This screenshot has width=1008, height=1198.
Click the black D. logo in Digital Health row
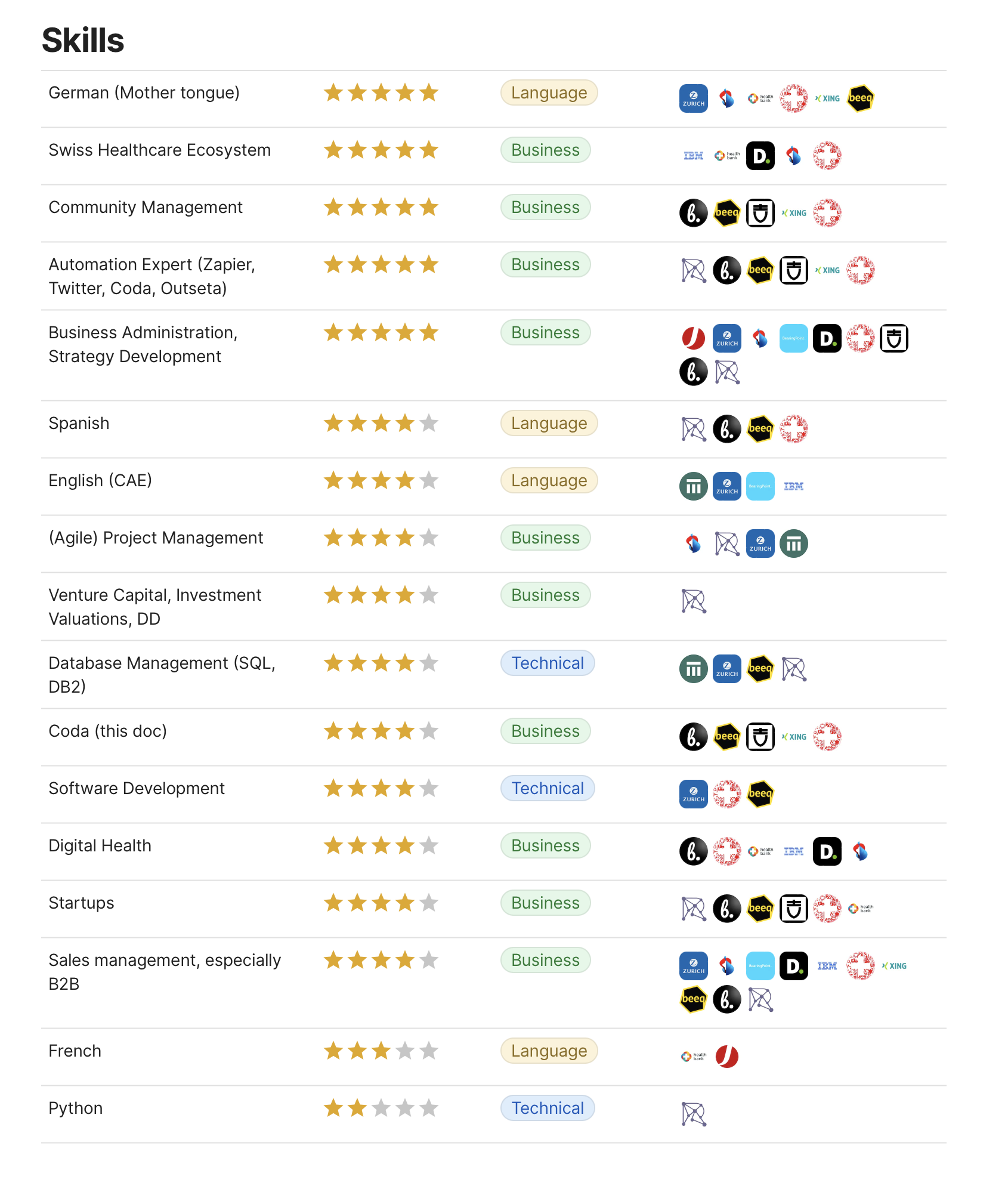pos(827,851)
